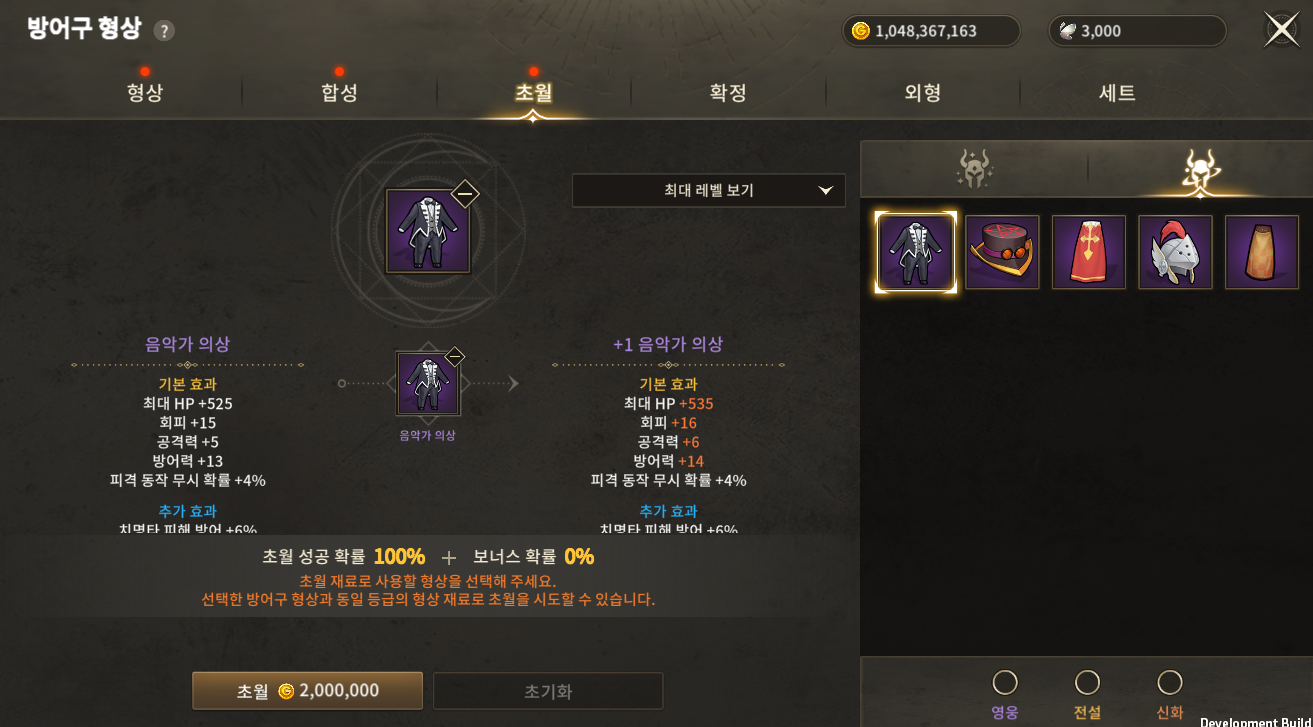The image size is (1313, 727).
Task: Open the 세트 tab
Action: (1117, 93)
